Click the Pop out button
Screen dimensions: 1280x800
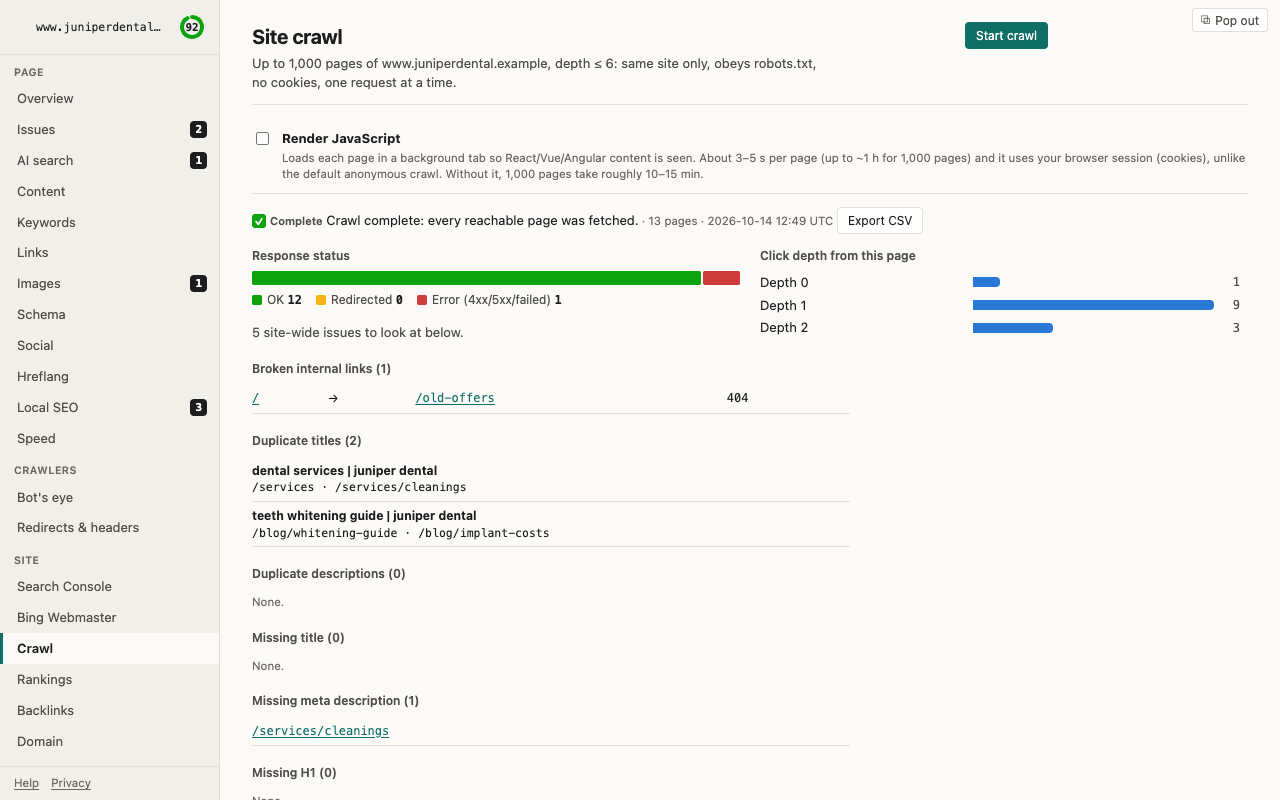coord(1229,20)
